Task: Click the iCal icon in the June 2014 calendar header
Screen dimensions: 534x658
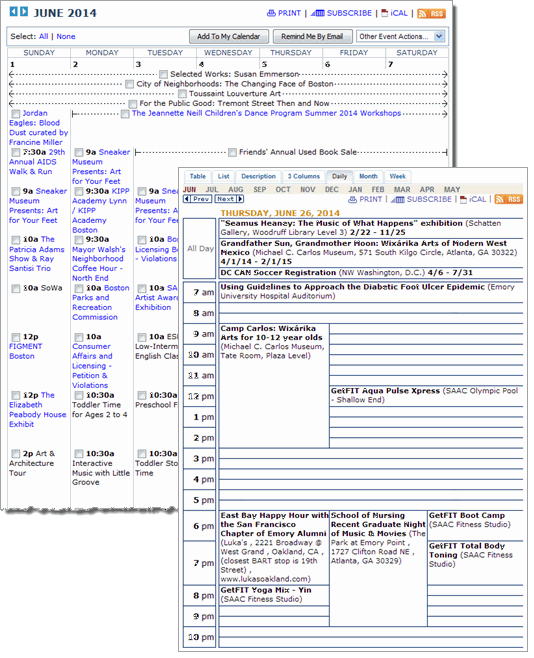Action: (384, 13)
